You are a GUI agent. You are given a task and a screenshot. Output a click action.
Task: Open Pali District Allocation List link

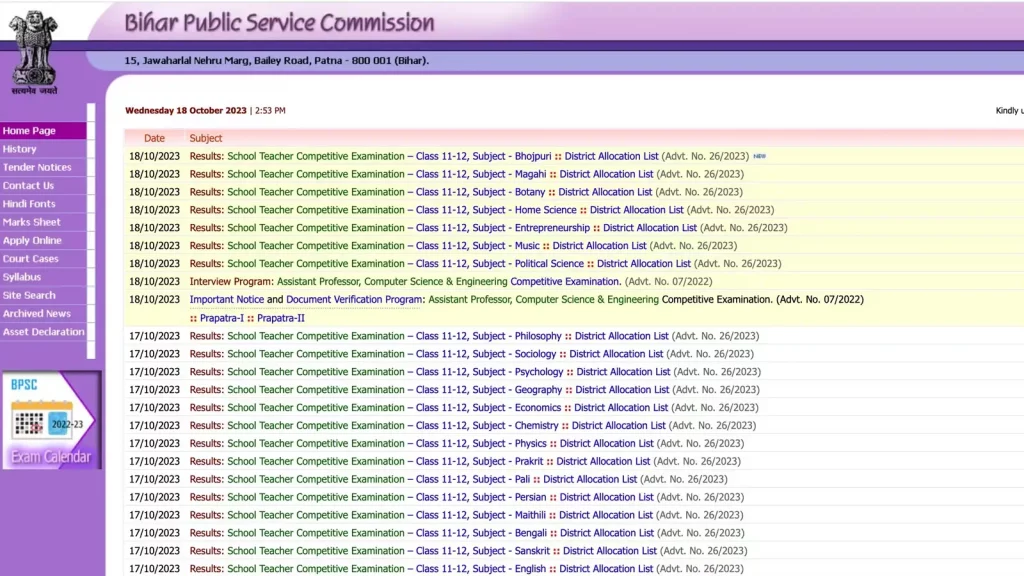(590, 479)
